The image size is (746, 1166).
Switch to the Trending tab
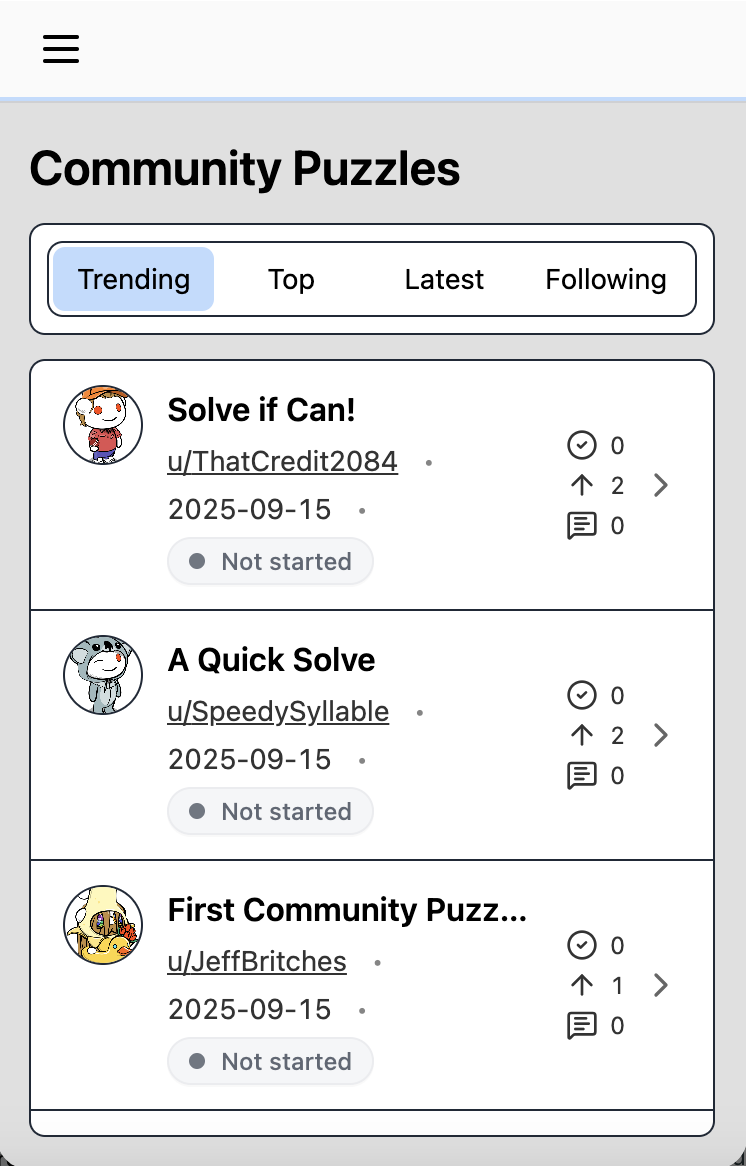tap(134, 279)
